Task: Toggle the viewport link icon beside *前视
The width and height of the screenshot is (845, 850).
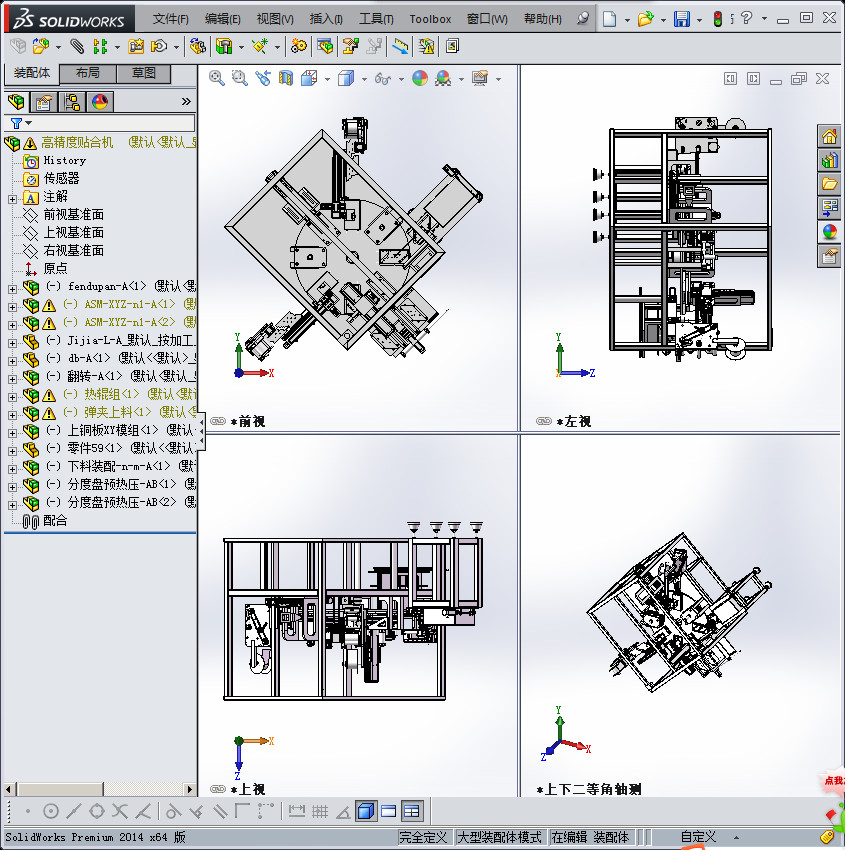Action: coord(218,421)
